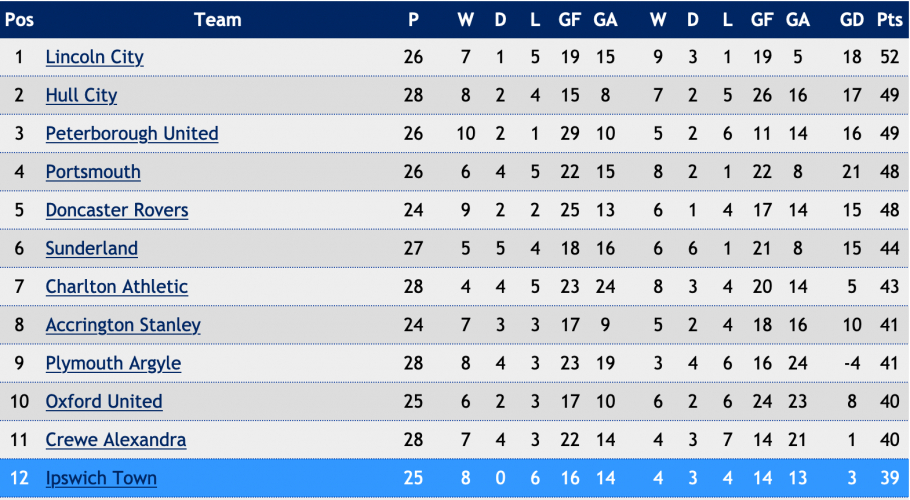Image resolution: width=910 pixels, height=500 pixels.
Task: Open the Oxford United team page
Action: (104, 401)
